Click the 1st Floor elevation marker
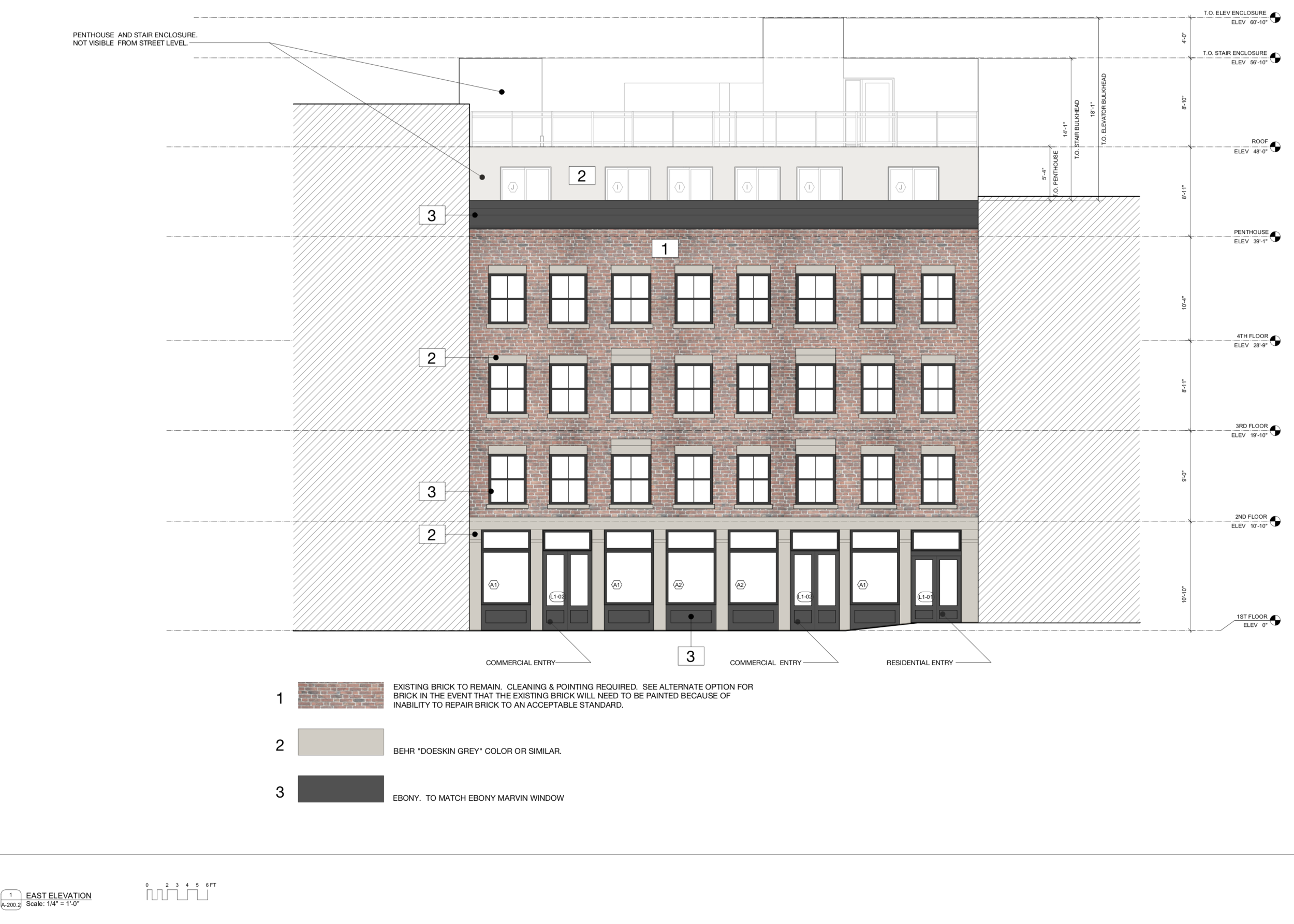The height and width of the screenshot is (924, 1294). click(1275, 621)
